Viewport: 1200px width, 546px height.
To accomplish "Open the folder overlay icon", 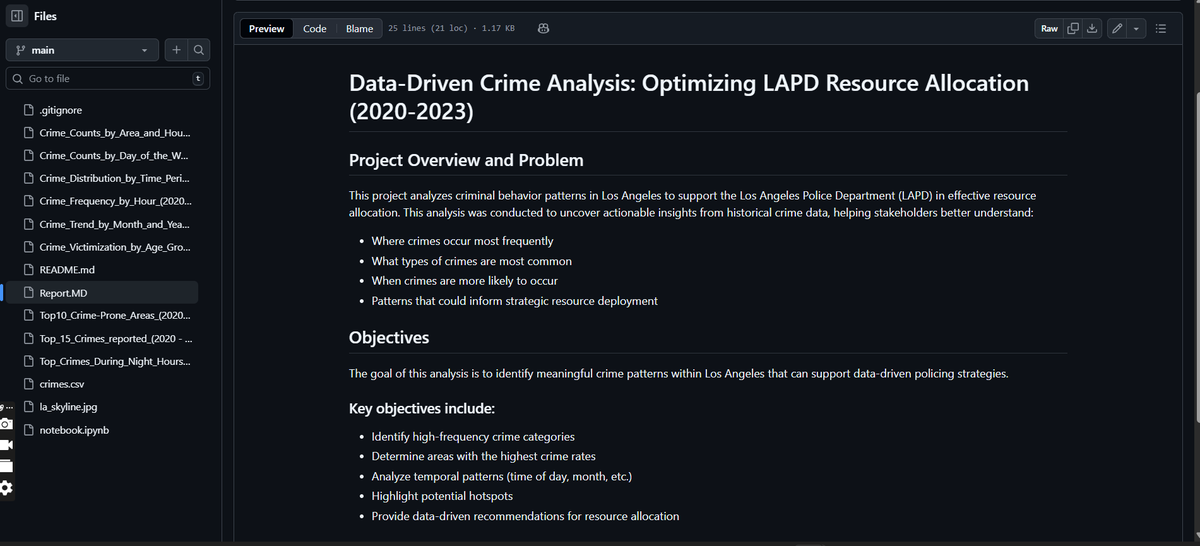I will [x=6, y=466].
